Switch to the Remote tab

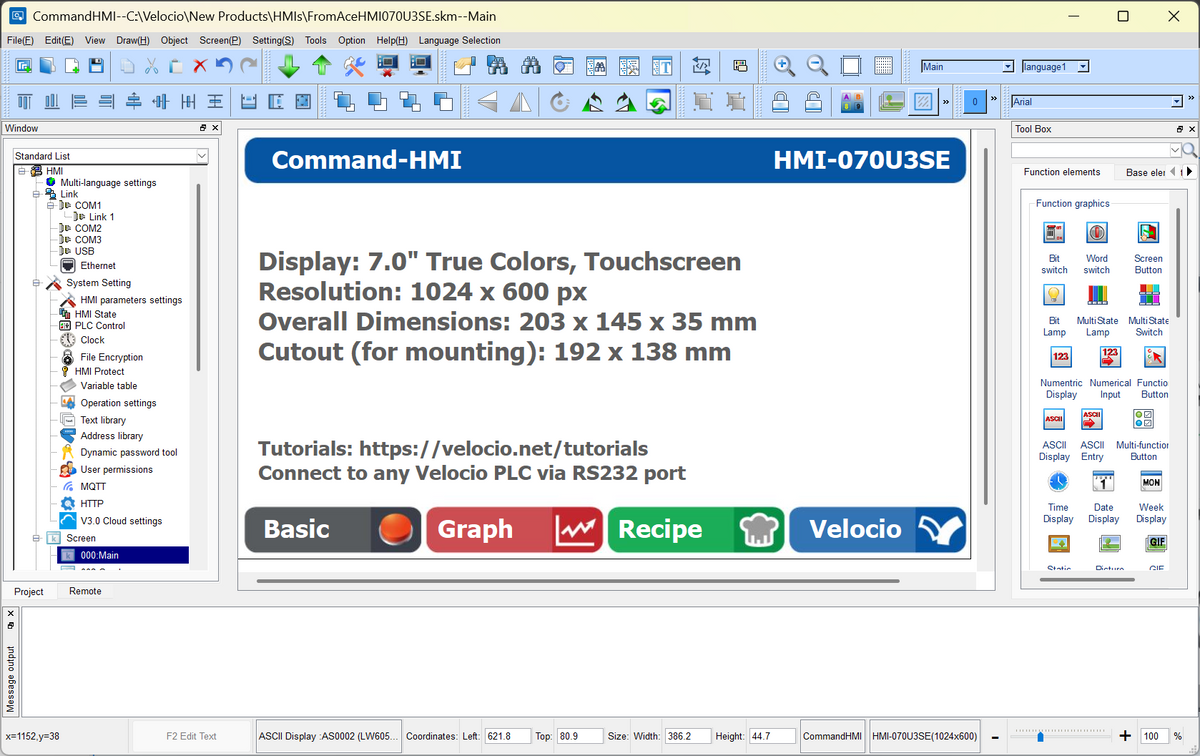(85, 591)
